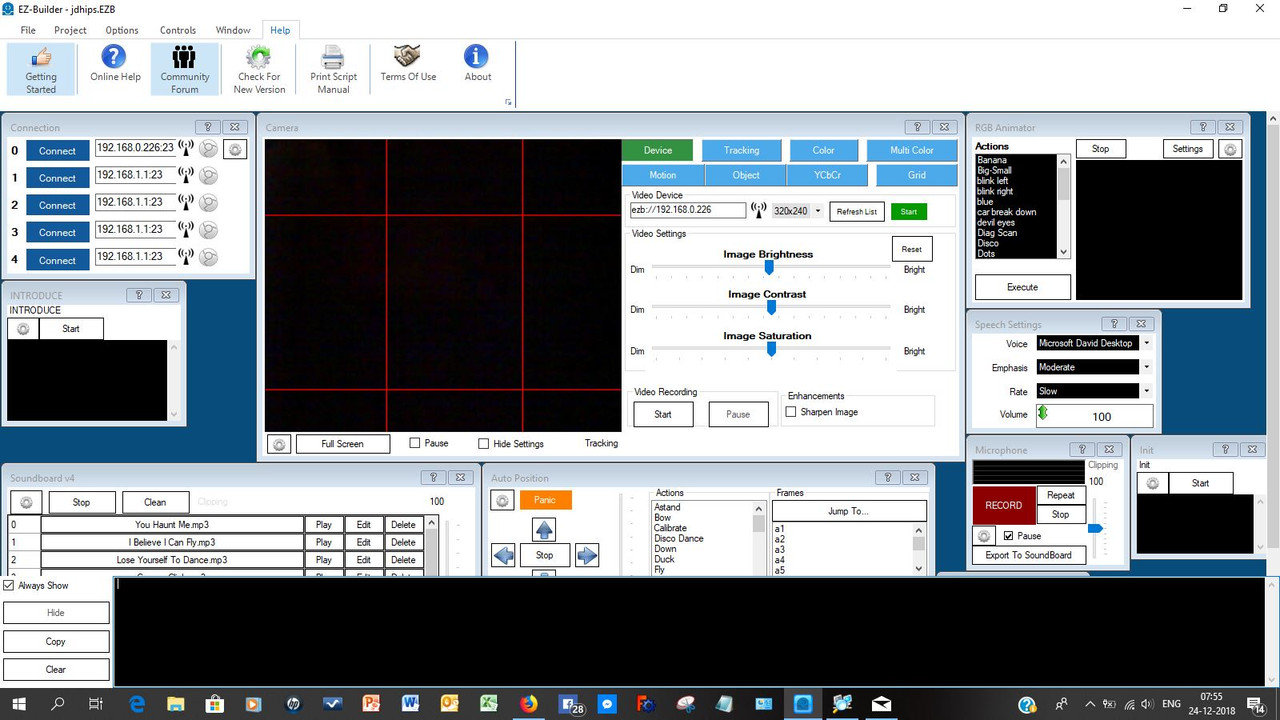Open the Soundboard v4 gear settings
Image resolution: width=1280 pixels, height=720 pixels.
26,502
